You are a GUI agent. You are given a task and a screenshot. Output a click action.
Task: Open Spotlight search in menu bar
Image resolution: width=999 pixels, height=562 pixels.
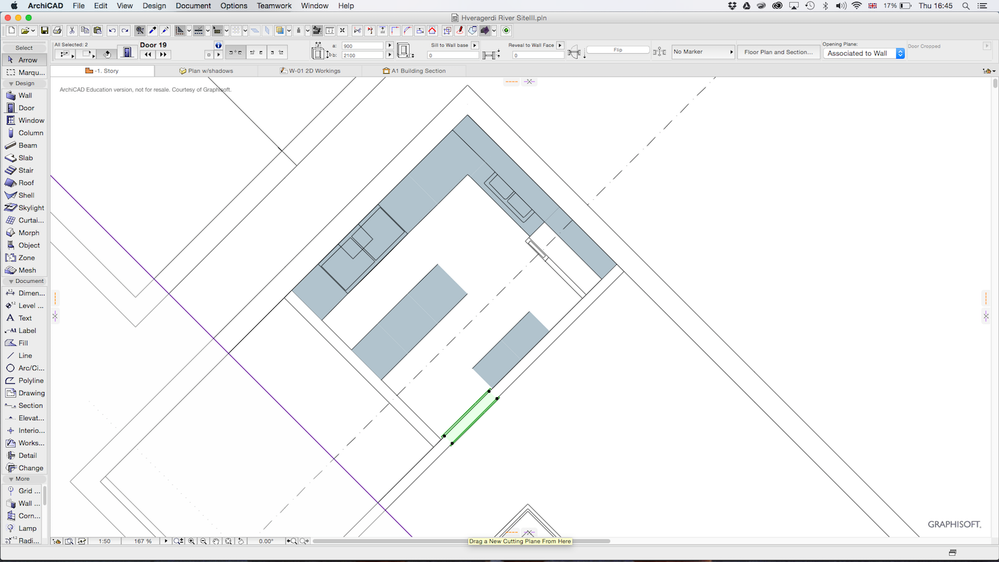(966, 6)
